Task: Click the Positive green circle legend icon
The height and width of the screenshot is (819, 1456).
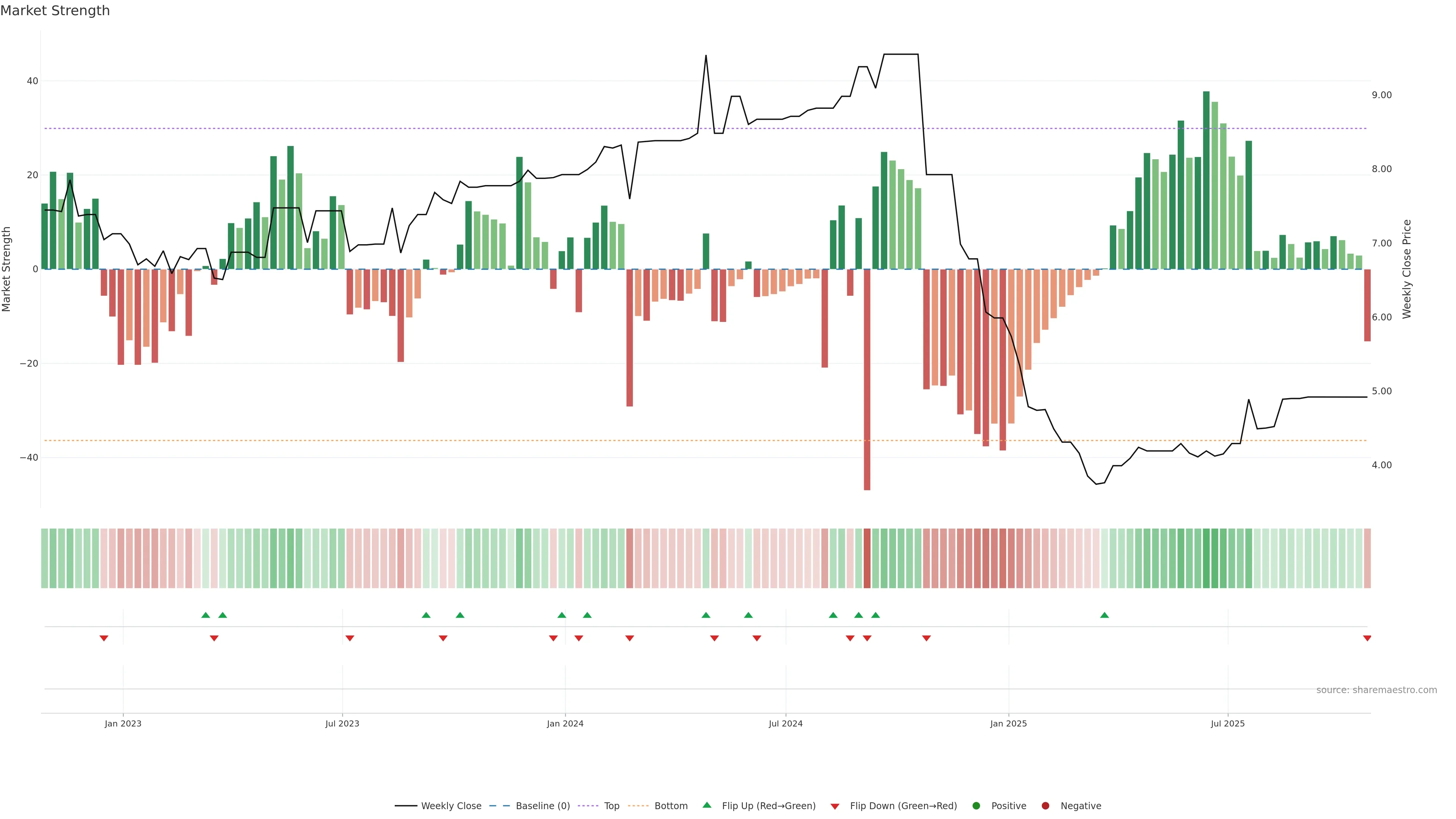Action: pos(976,806)
